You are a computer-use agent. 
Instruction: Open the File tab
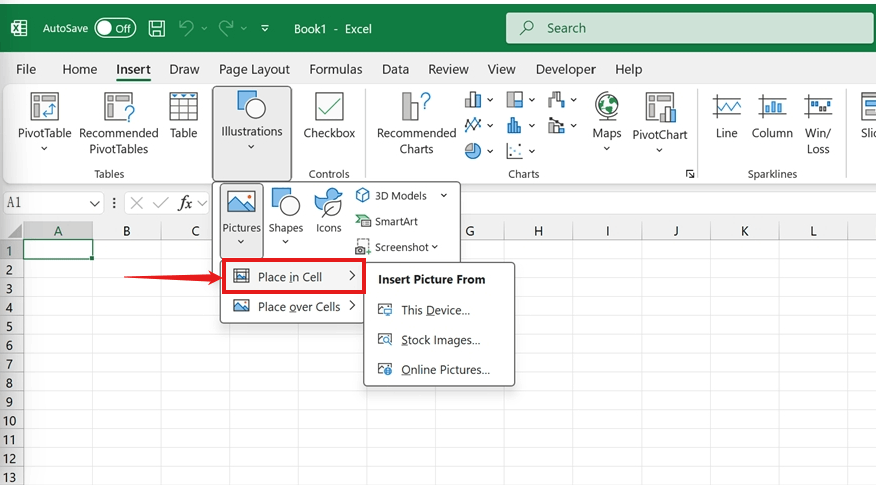tap(26, 69)
